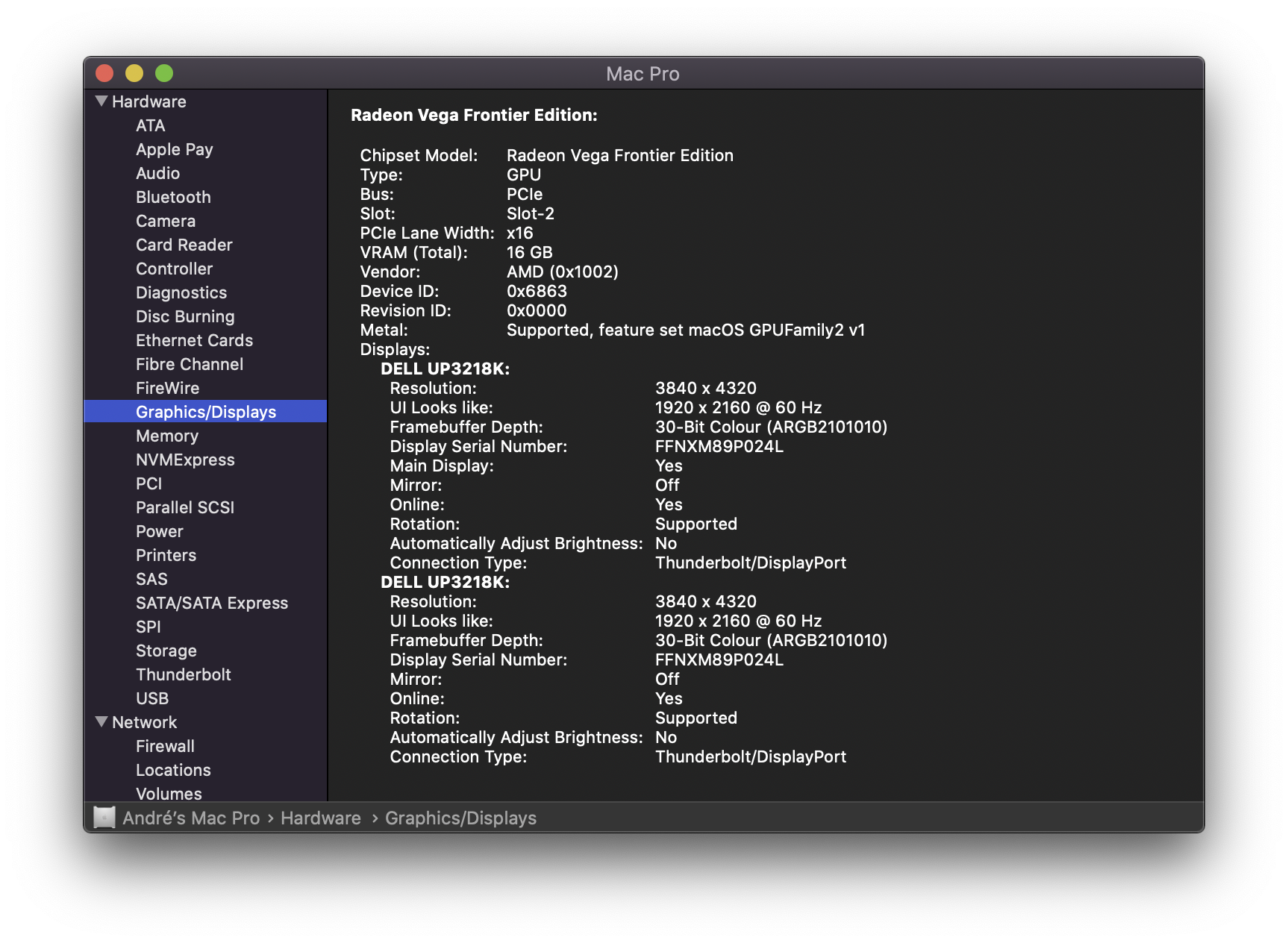
Task: Click the Mac Pro icon in path bar
Action: click(x=104, y=818)
